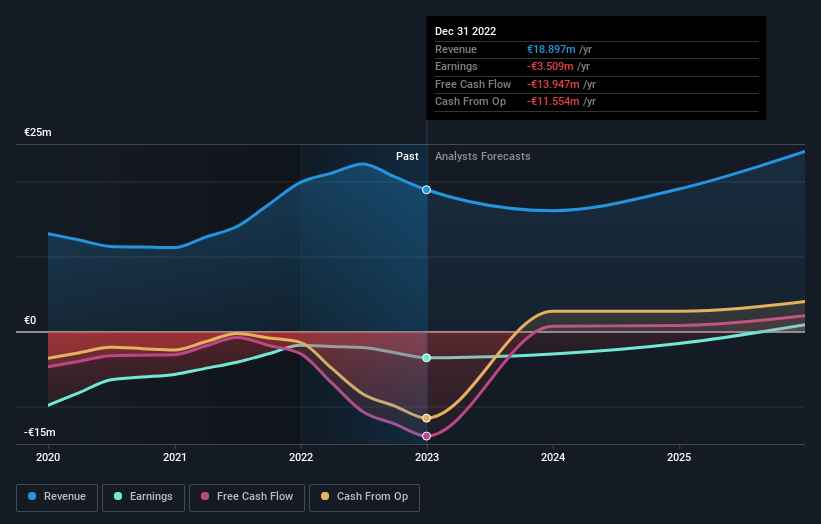Viewport: 821px width, 524px height.
Task: Click the Cash From Op label in tooltip
Action: (470, 102)
